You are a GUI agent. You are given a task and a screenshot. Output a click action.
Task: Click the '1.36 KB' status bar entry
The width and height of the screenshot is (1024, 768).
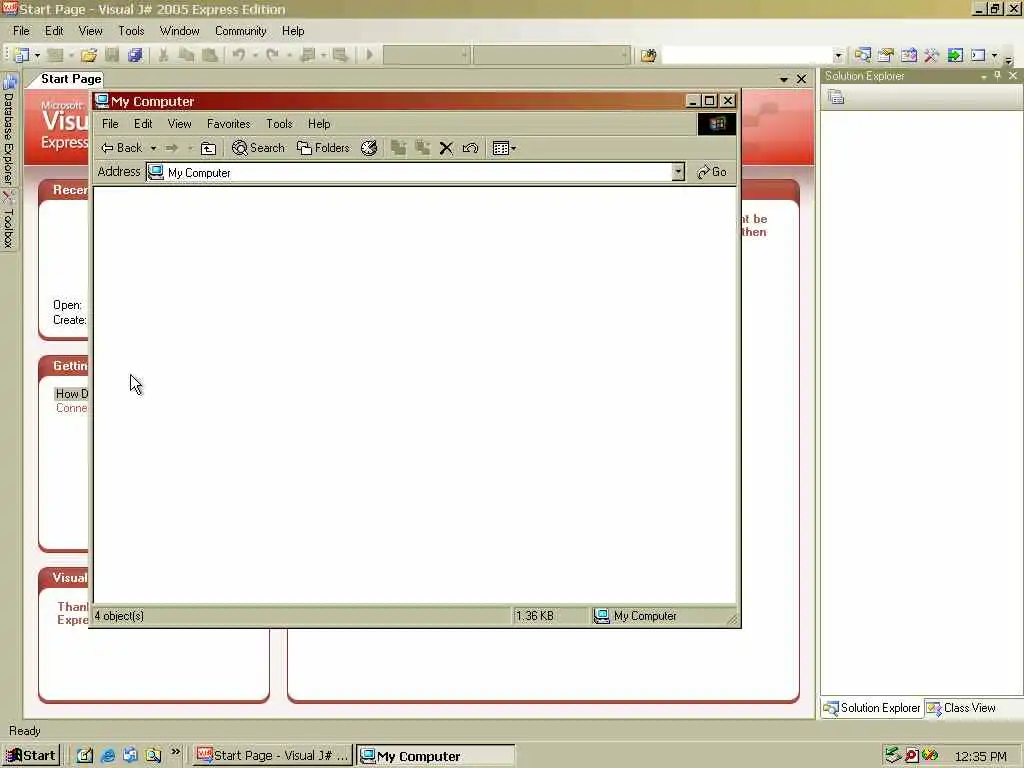(535, 616)
